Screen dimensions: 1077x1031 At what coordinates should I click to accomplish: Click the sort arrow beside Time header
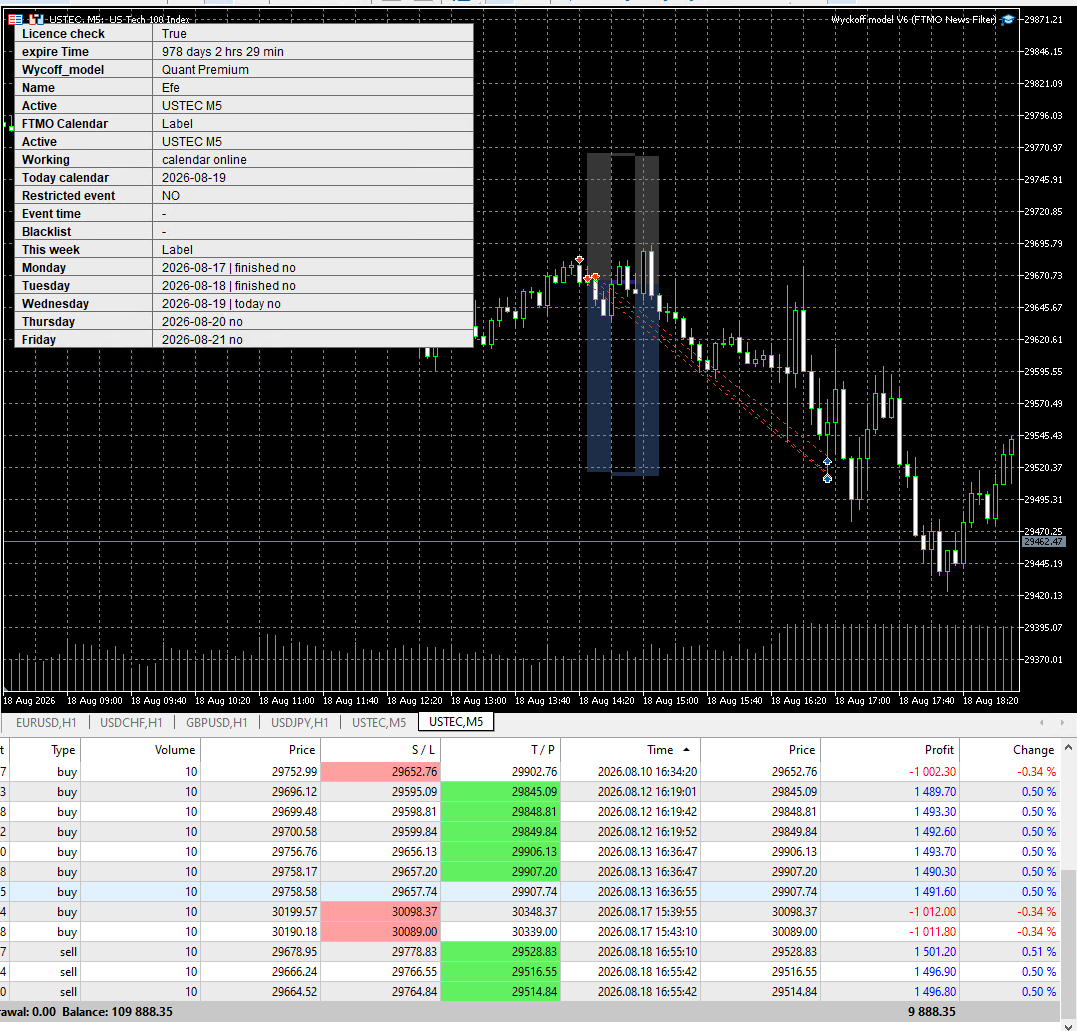click(686, 749)
